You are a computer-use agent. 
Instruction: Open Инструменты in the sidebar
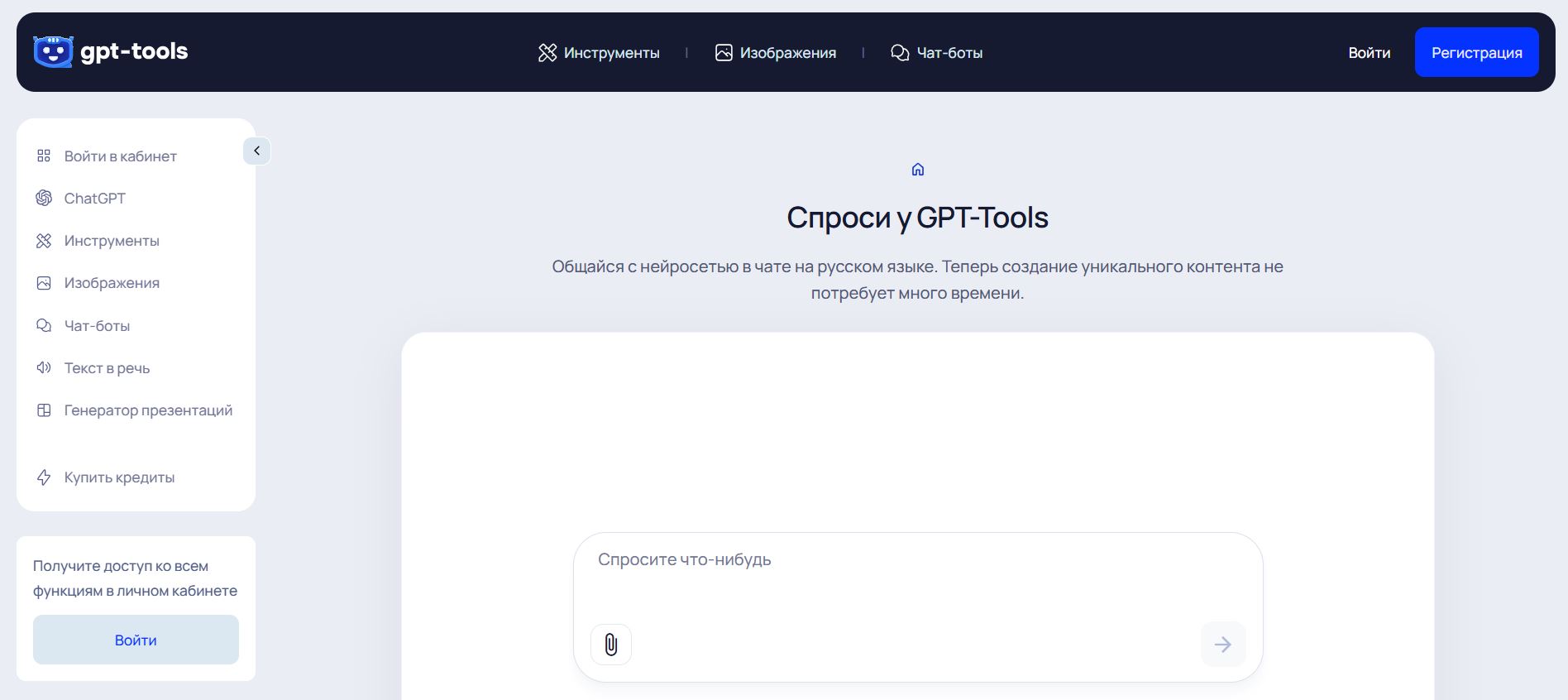pos(112,241)
